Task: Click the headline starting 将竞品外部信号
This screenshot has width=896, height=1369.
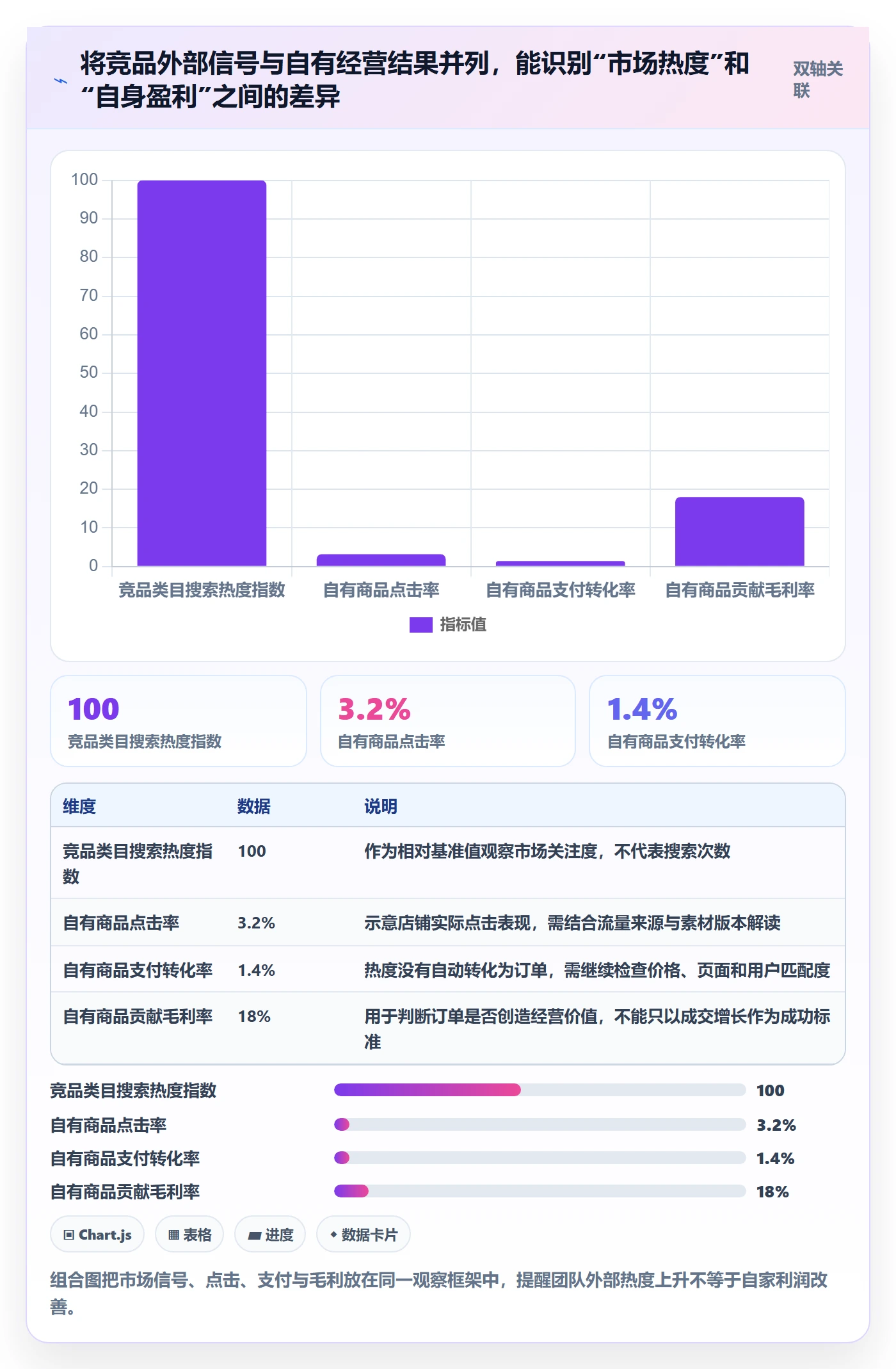Action: coord(415,80)
